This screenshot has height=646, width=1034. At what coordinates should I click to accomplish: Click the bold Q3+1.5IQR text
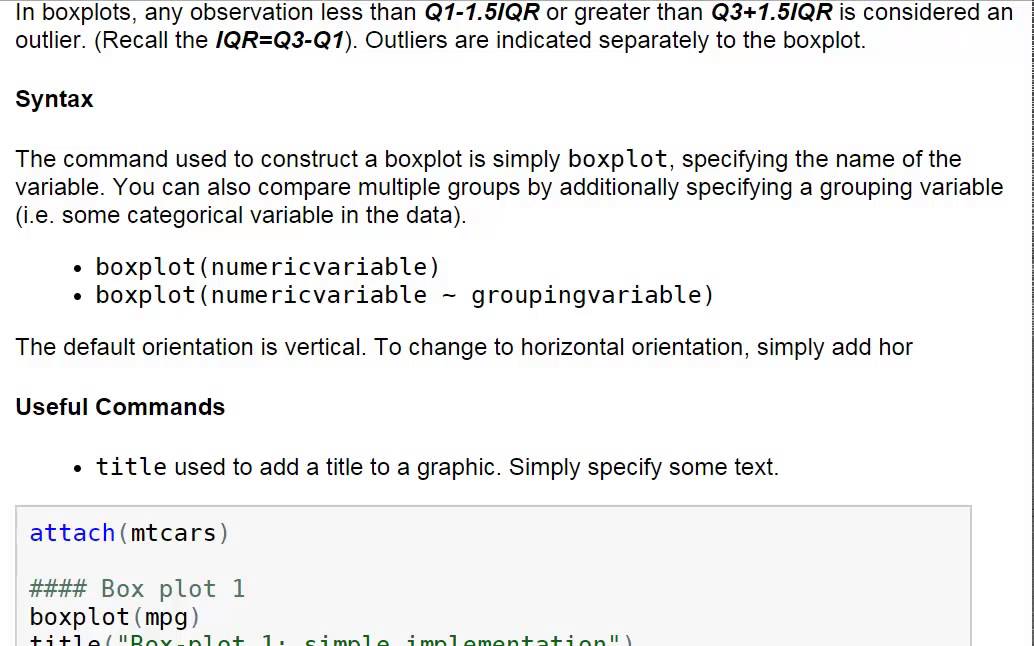pos(769,14)
